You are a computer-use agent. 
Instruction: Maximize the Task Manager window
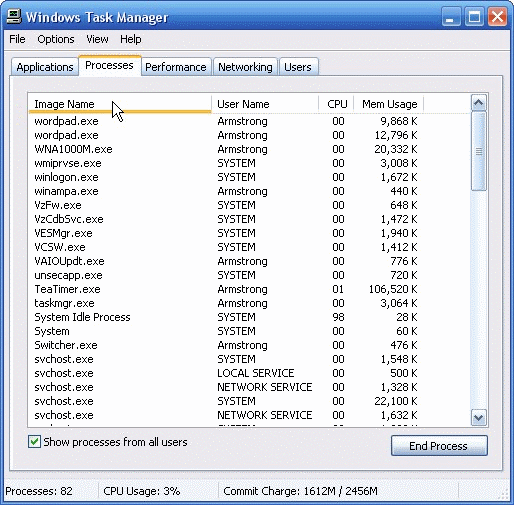(474, 17)
